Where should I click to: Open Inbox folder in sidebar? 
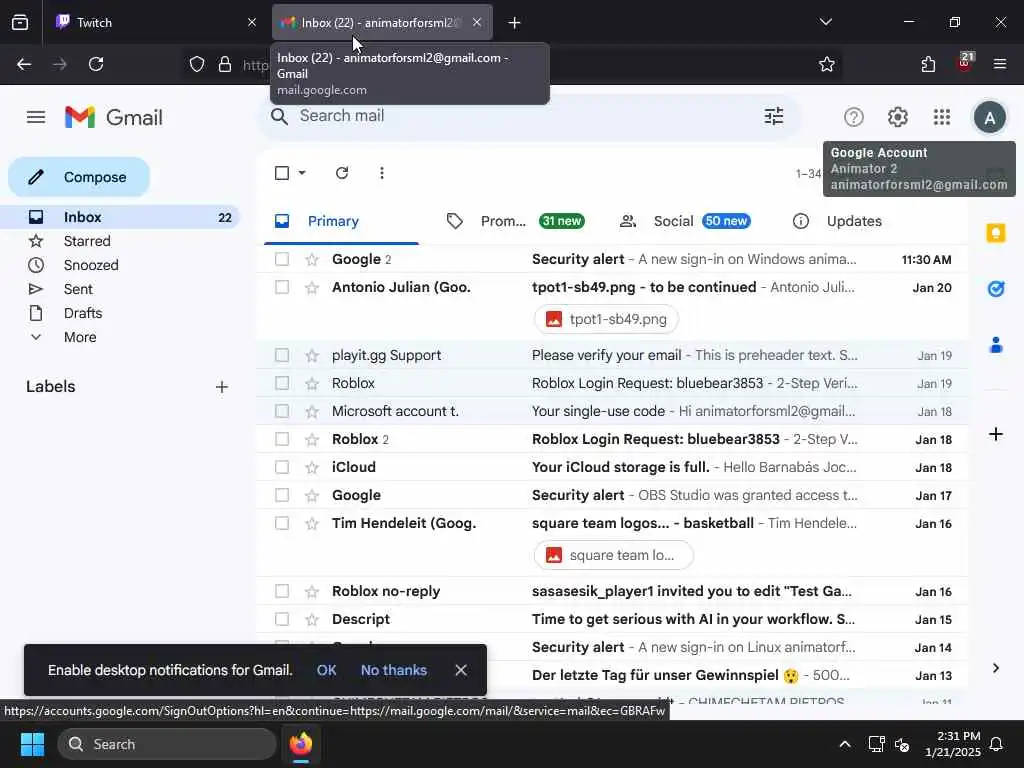pyautogui.click(x=120, y=217)
